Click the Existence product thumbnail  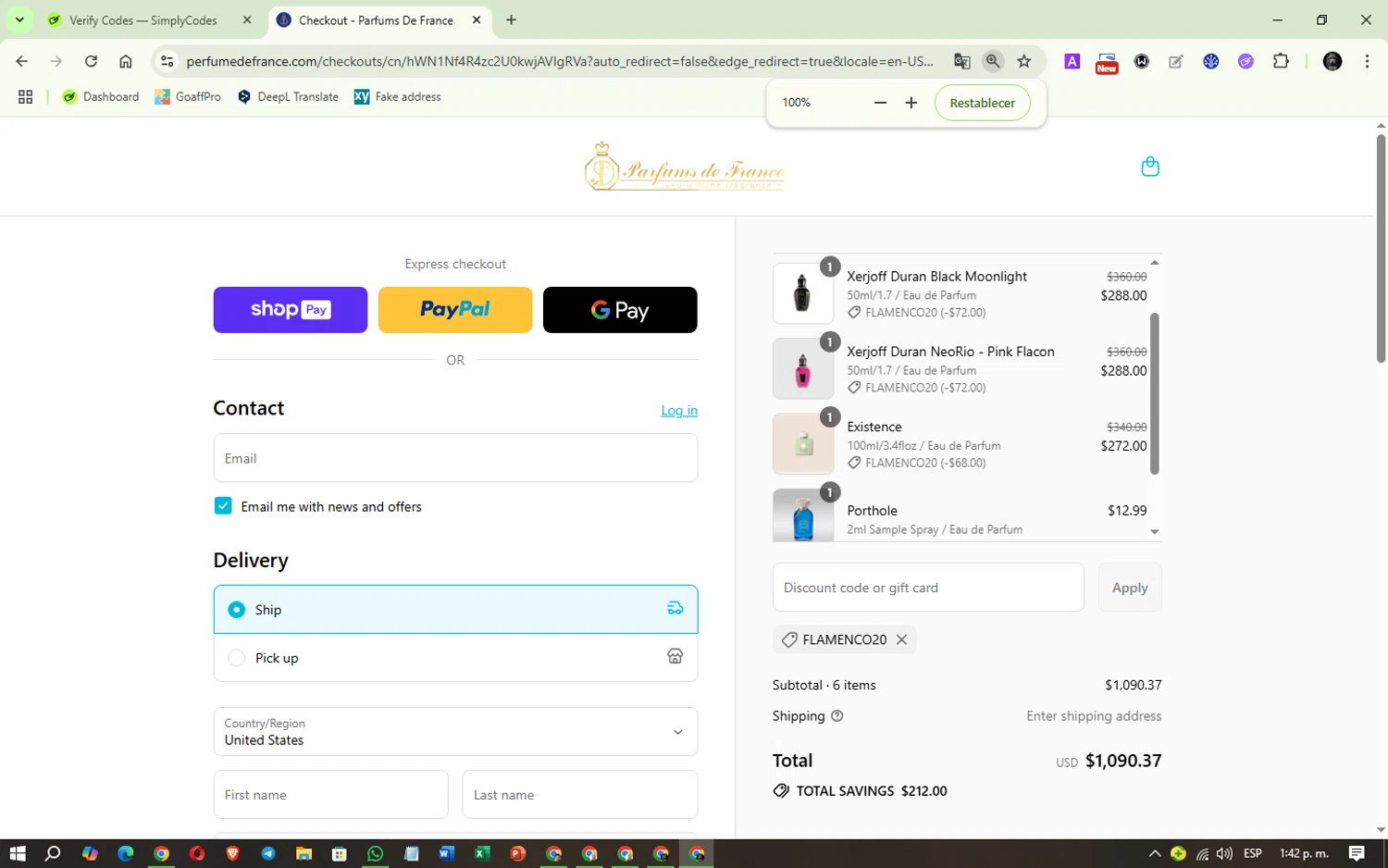pyautogui.click(x=803, y=443)
